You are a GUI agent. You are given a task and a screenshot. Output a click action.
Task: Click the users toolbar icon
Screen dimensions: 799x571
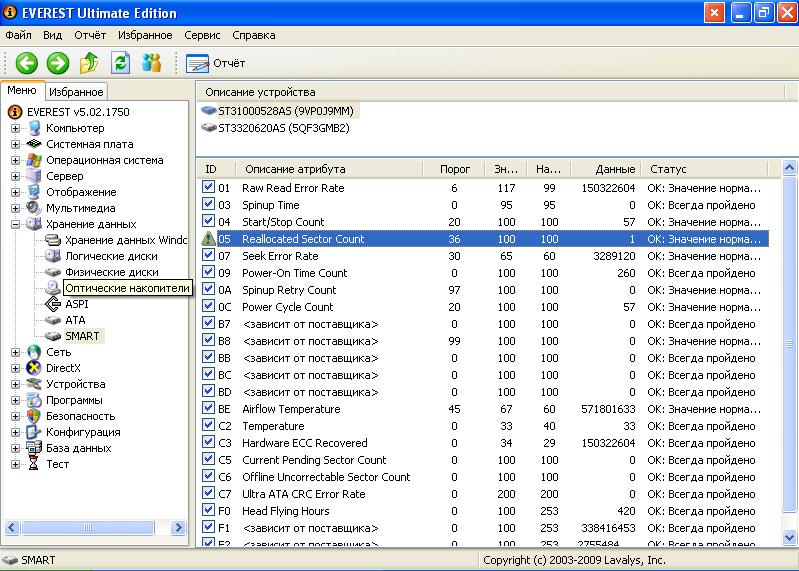pos(151,63)
